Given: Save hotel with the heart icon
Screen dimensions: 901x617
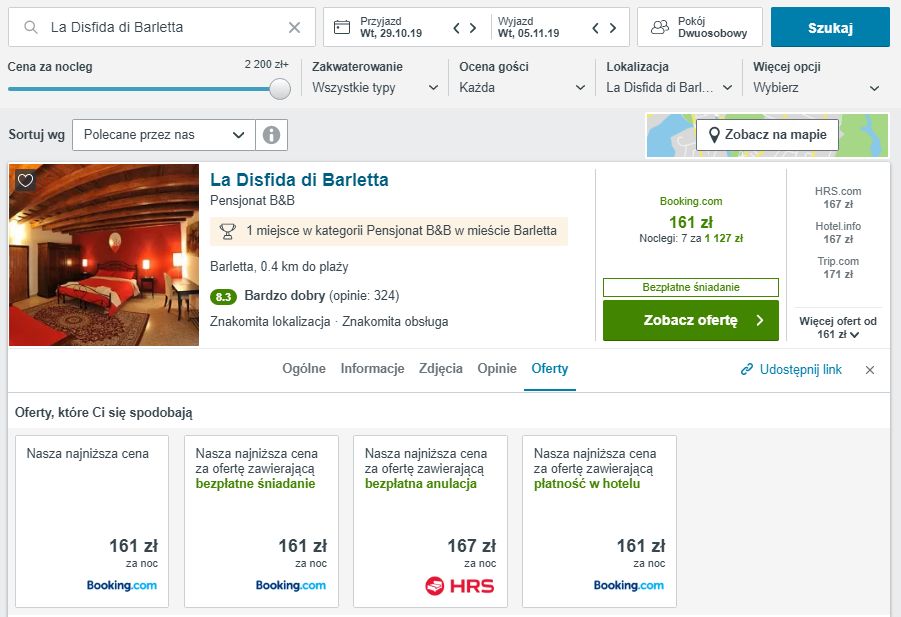Looking at the screenshot, I should [x=26, y=181].
